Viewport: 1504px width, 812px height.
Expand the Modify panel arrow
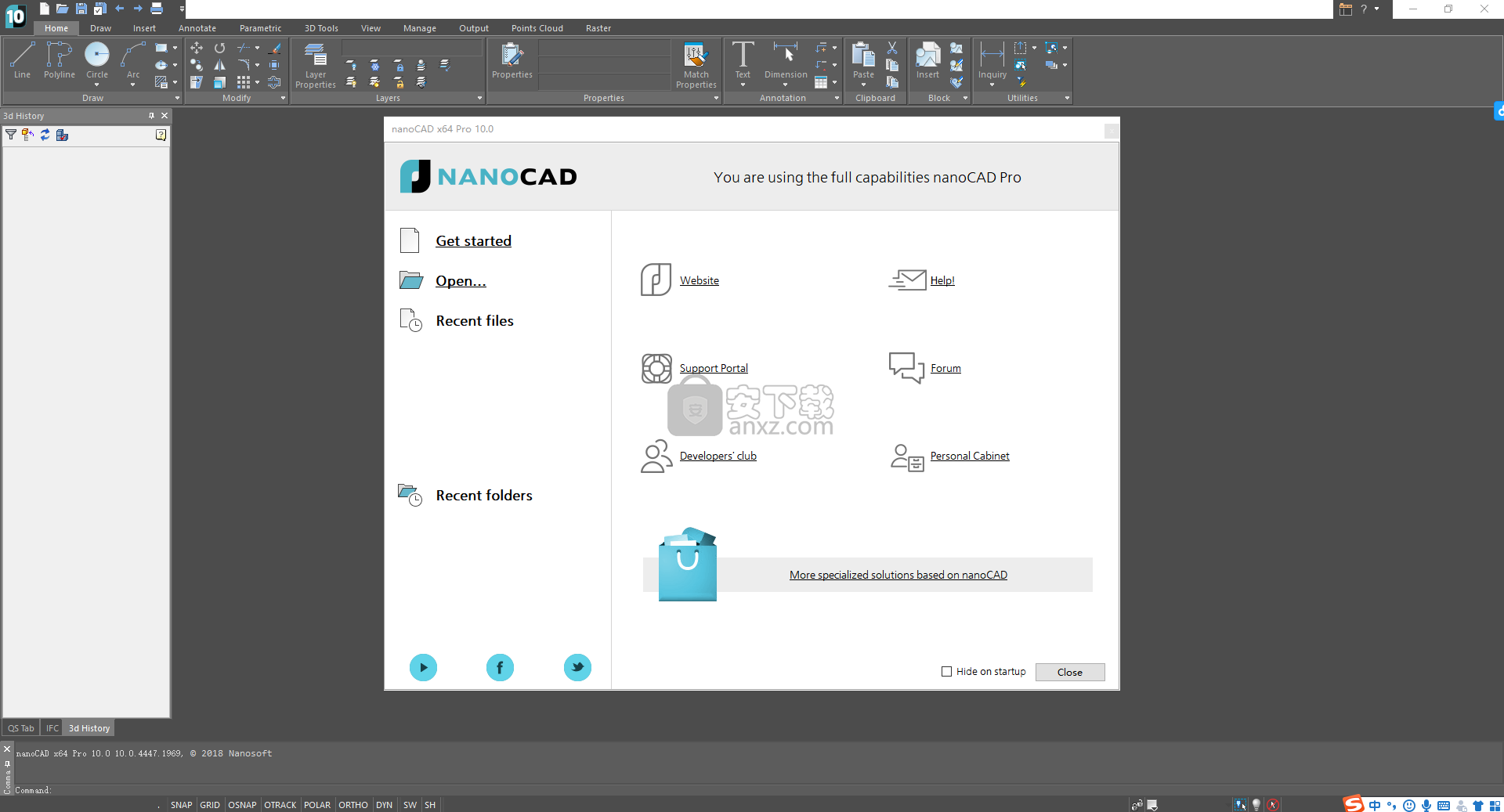point(283,98)
